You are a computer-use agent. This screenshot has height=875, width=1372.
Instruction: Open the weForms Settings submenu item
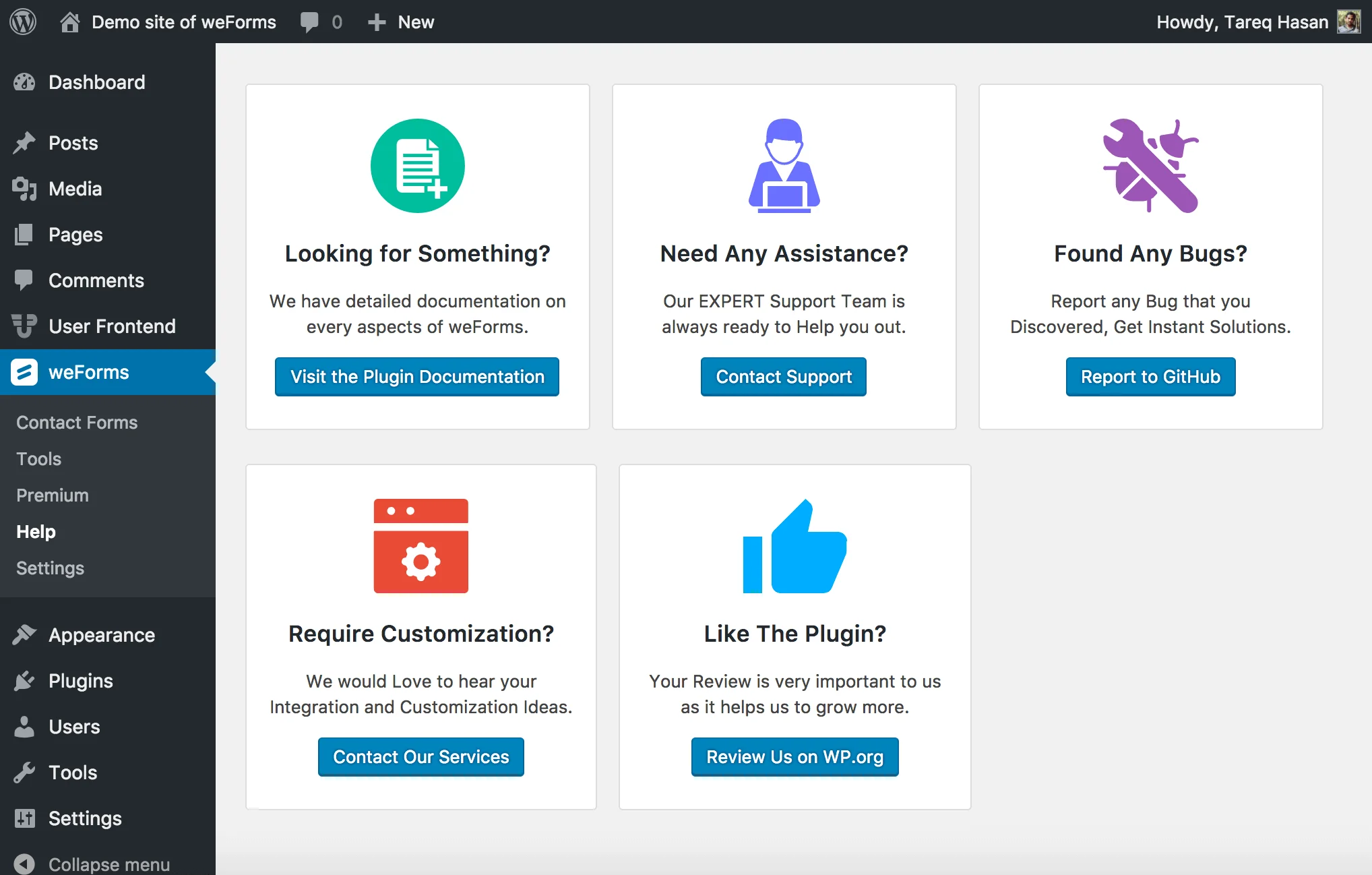[49, 568]
